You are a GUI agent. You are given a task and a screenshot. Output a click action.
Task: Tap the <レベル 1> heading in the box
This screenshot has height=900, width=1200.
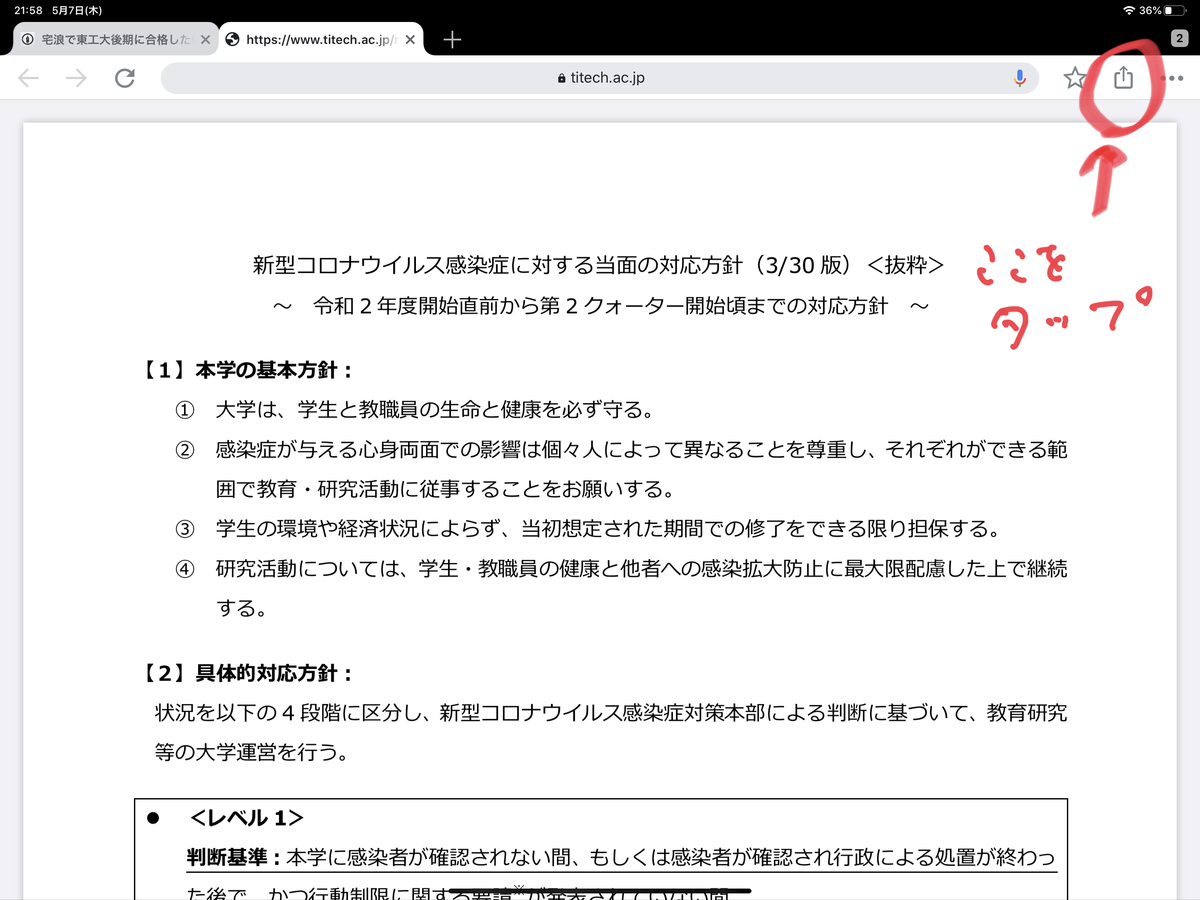[246, 818]
